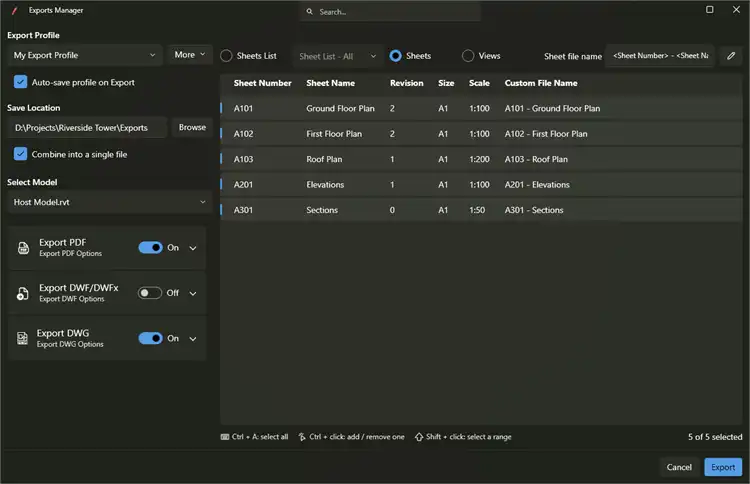Click the 5 of 5 selected status text
Screen dimensions: 750x484
tap(715, 437)
